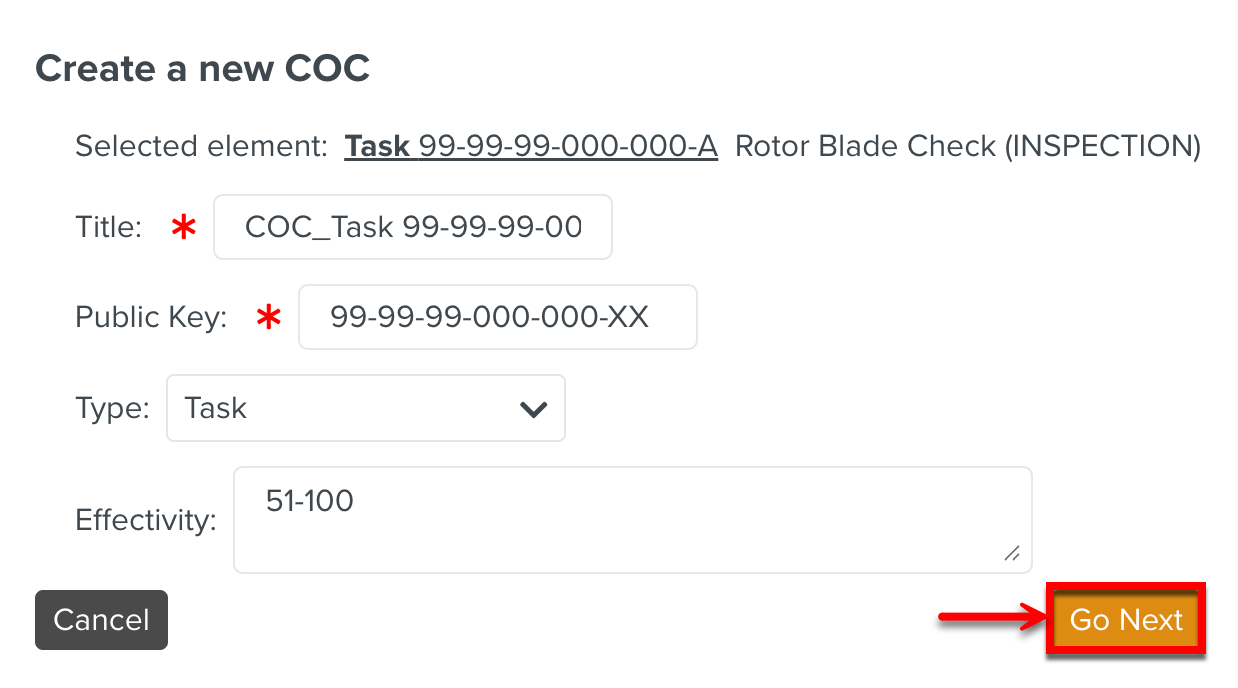
Task: Click the red asterisk beside Title
Action: tap(183, 228)
